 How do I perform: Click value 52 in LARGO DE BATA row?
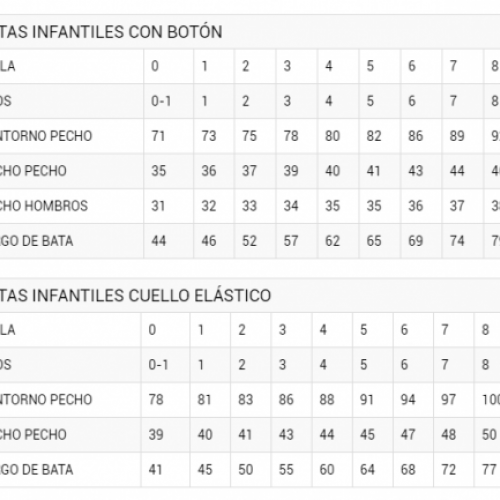click(249, 241)
